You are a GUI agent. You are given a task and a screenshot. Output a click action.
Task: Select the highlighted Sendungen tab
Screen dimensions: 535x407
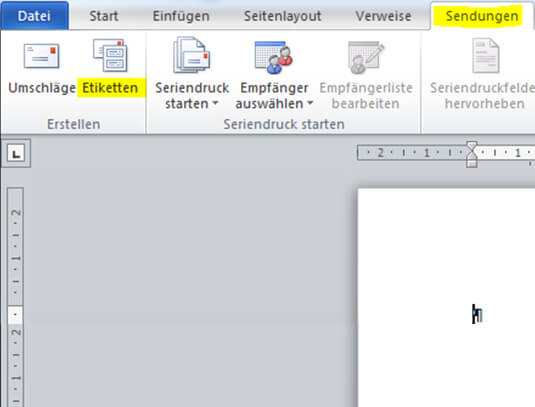click(482, 16)
